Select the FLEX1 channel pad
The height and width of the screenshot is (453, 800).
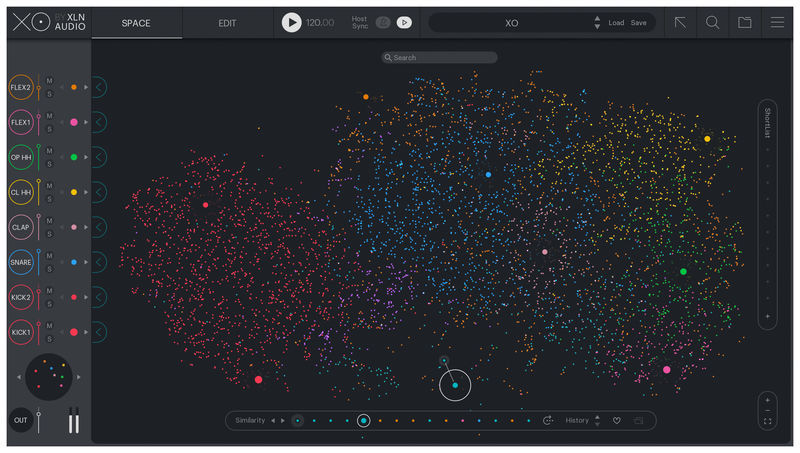tap(21, 122)
